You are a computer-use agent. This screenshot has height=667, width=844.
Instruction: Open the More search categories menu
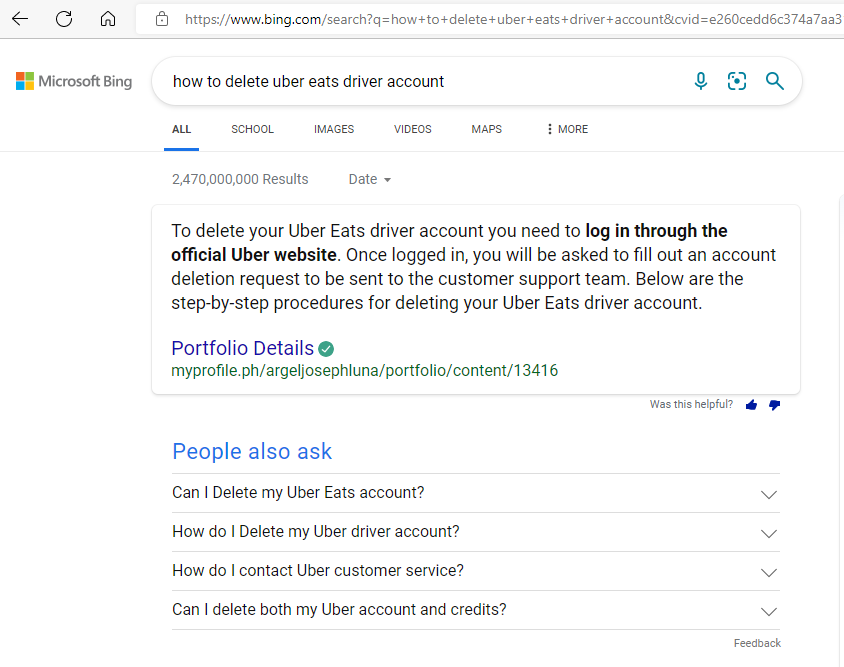click(x=567, y=129)
